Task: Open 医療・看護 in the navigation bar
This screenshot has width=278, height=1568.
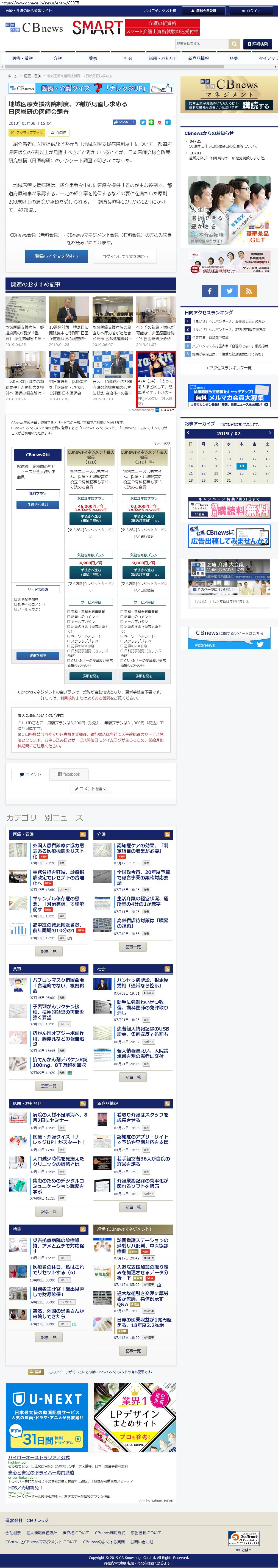Action: (x=23, y=59)
